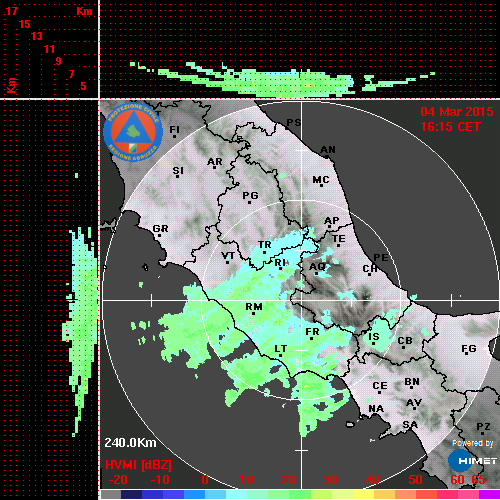
Task: Click the radar center crosshair
Action: (302, 300)
